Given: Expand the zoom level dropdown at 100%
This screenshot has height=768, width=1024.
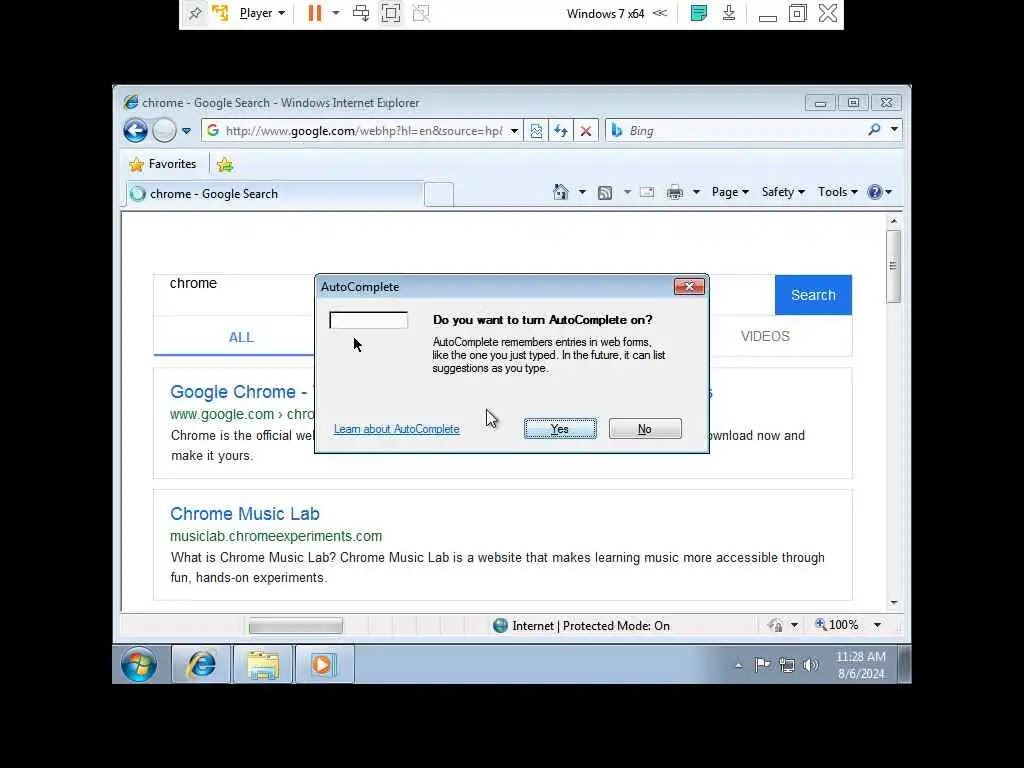Looking at the screenshot, I should (877, 626).
